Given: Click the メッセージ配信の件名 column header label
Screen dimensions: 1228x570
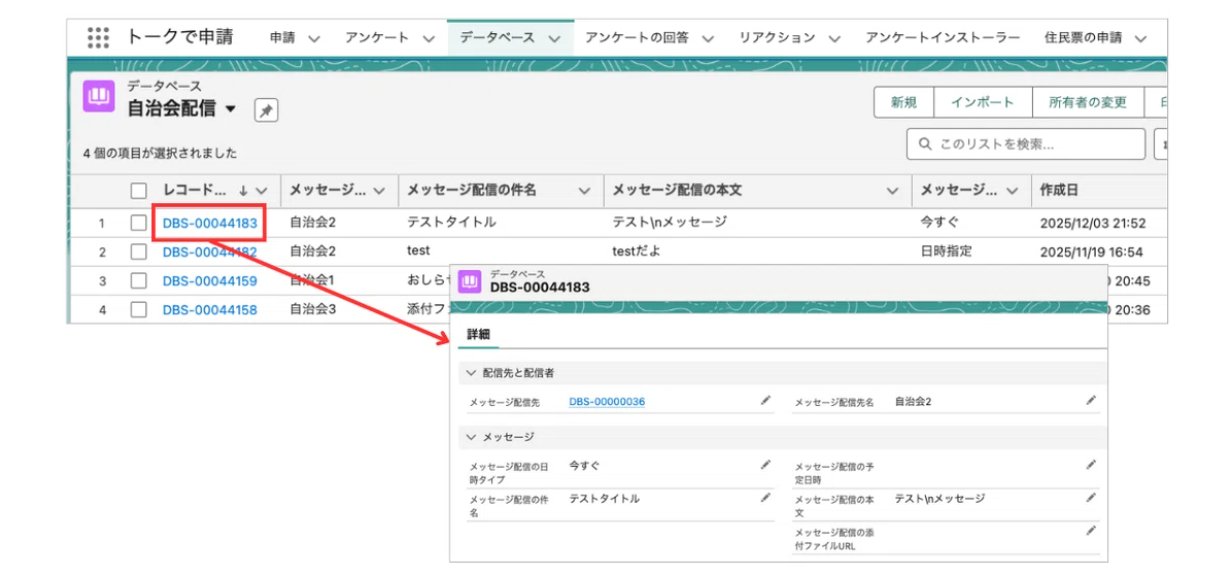Looking at the screenshot, I should (472, 190).
